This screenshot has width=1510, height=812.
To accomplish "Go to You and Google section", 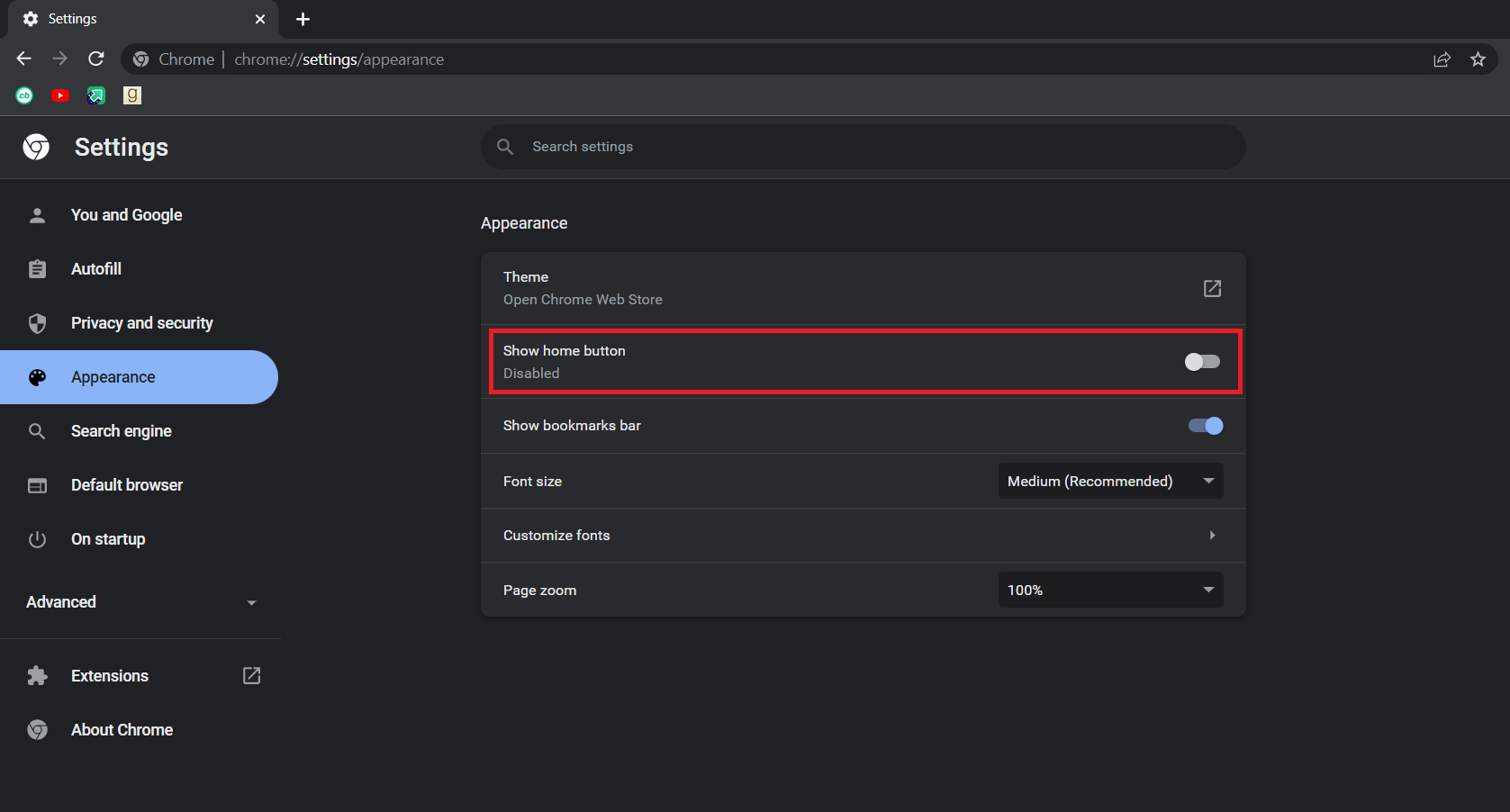I will coord(127,215).
